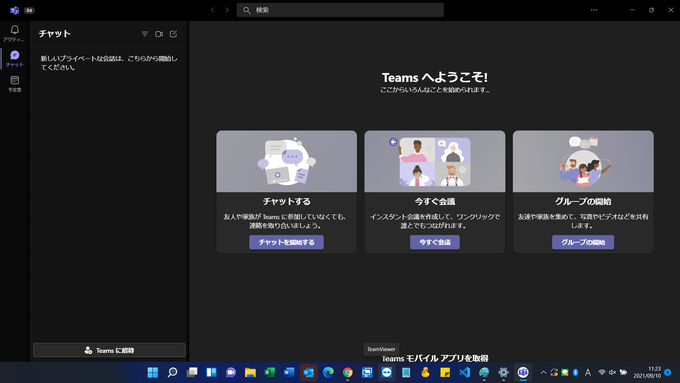The image size is (680, 383).
Task: Click the Bluetooth icon in the system tray
Action: pyautogui.click(x=575, y=372)
